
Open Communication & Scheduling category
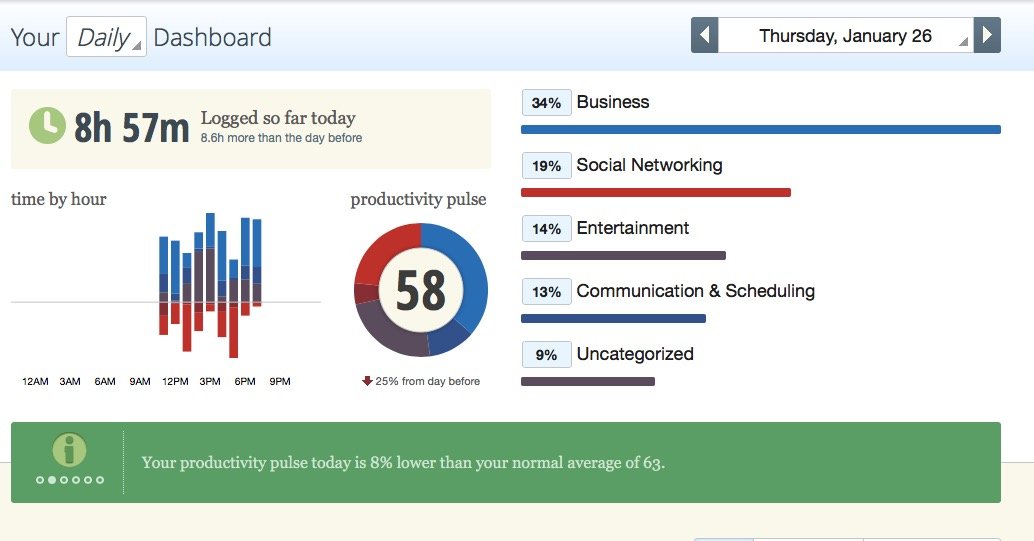pyautogui.click(x=696, y=291)
